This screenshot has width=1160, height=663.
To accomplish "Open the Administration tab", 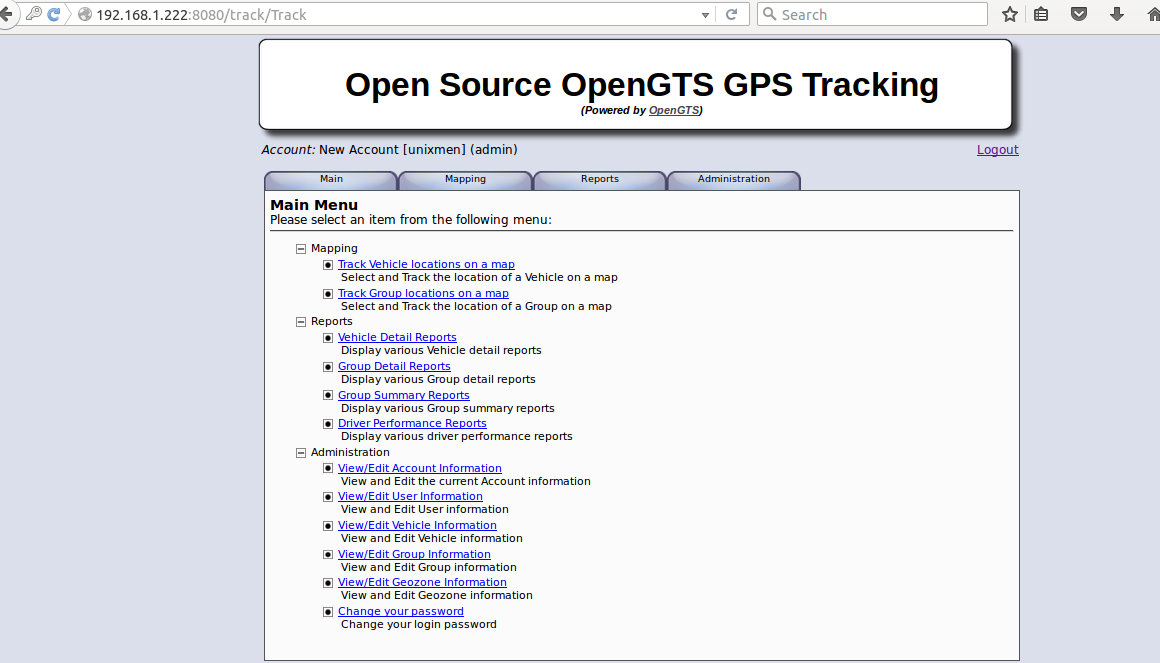I will coord(734,180).
